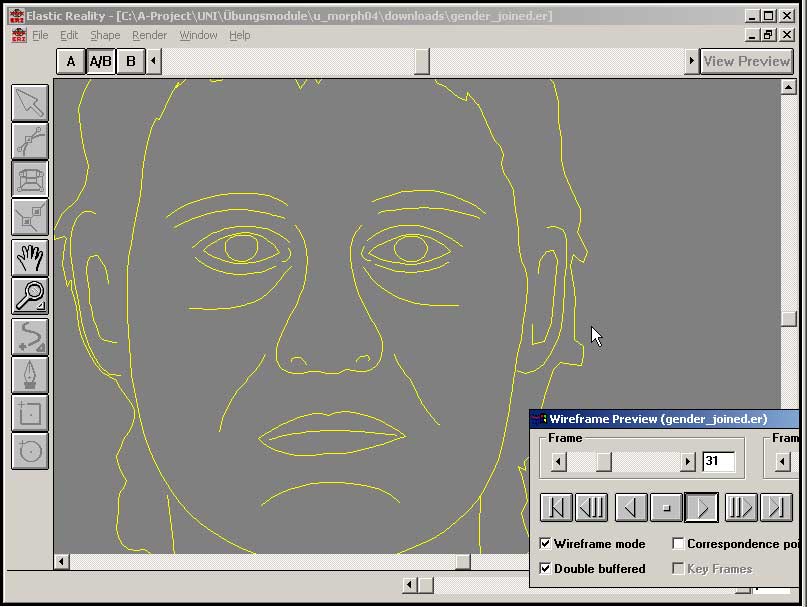
Task: Click the Elastic Reality title bar icon
Action: [x=17, y=16]
